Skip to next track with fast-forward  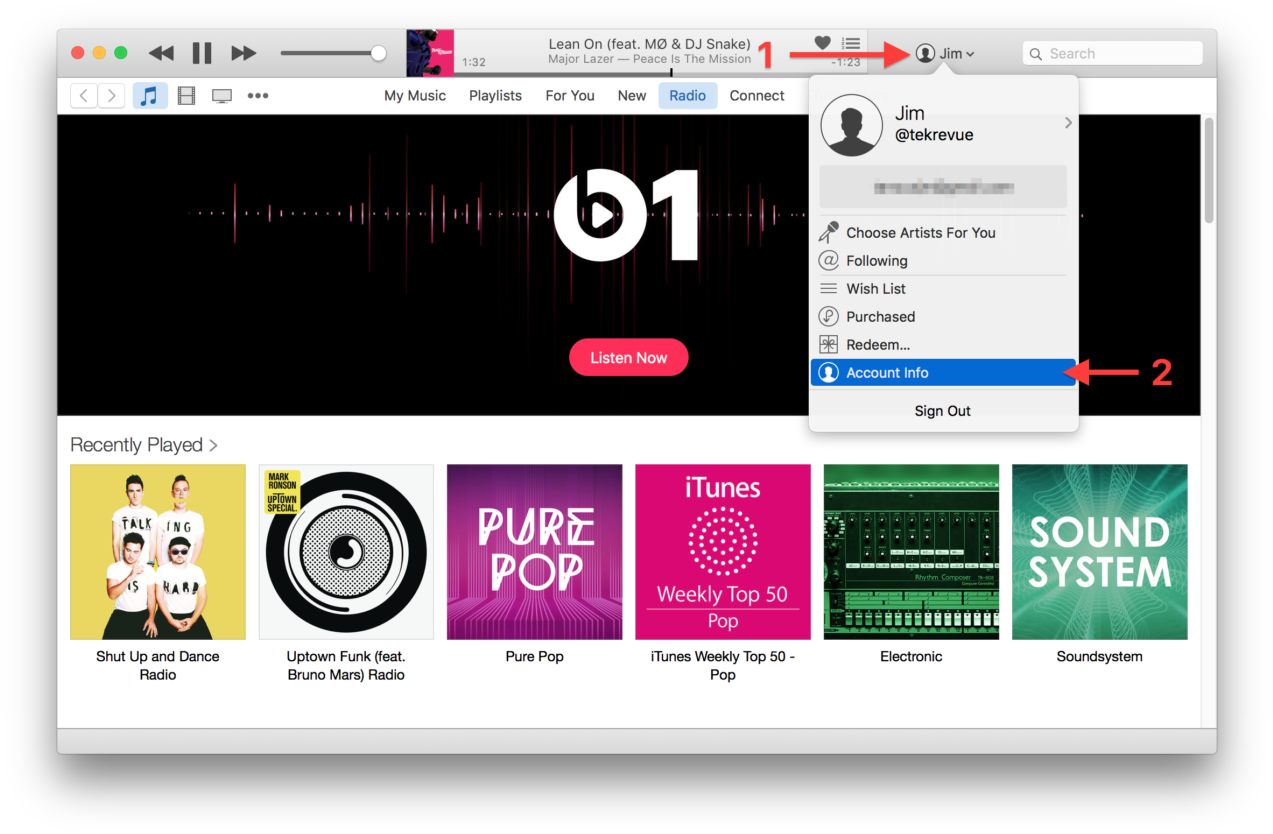243,53
